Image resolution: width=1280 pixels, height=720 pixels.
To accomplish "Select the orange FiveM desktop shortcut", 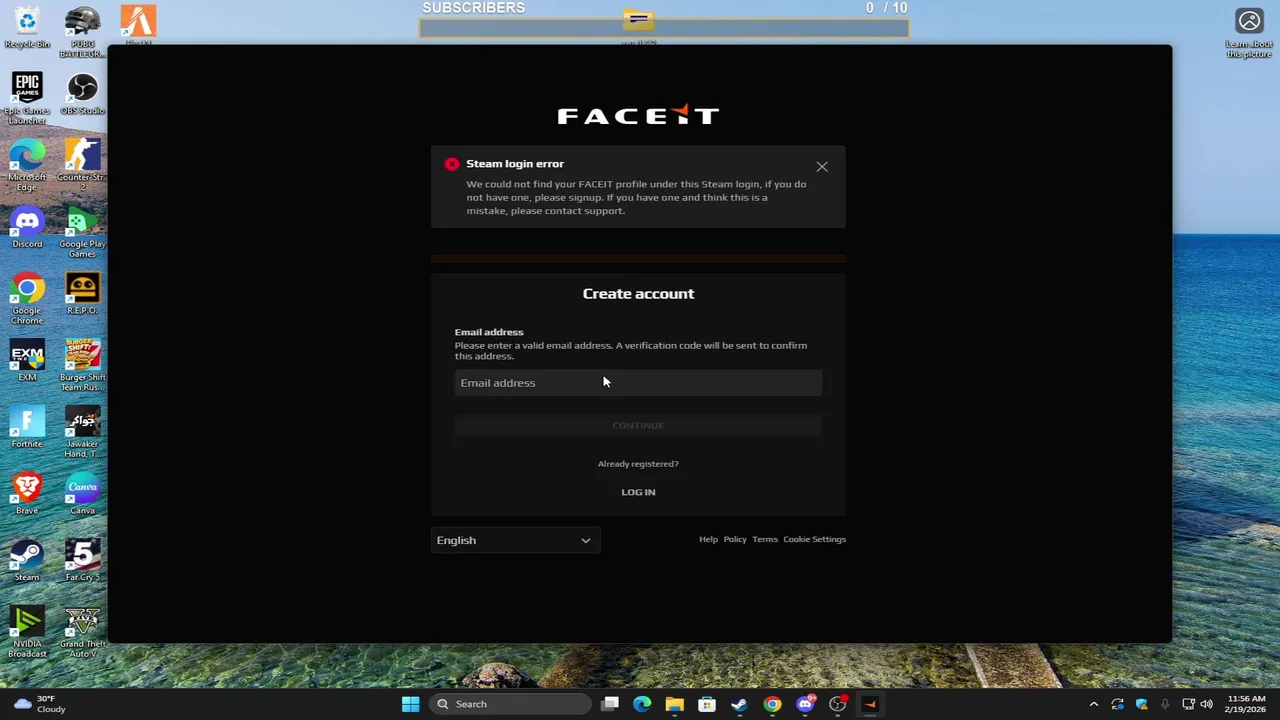I will pyautogui.click(x=138, y=25).
